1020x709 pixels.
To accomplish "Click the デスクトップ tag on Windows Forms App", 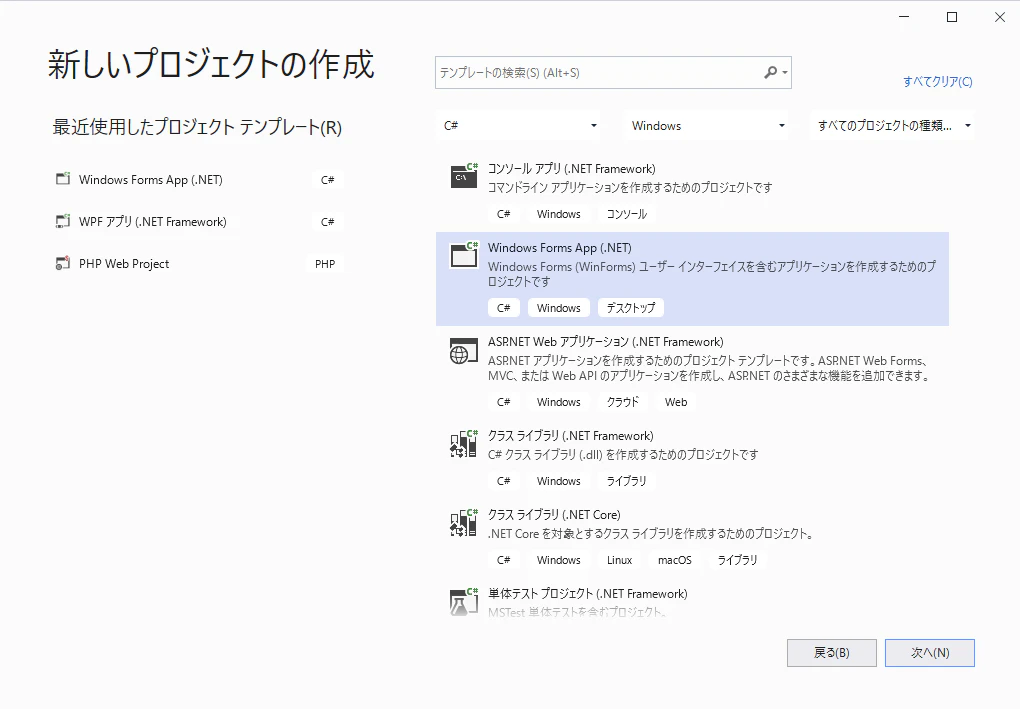I will click(x=630, y=308).
